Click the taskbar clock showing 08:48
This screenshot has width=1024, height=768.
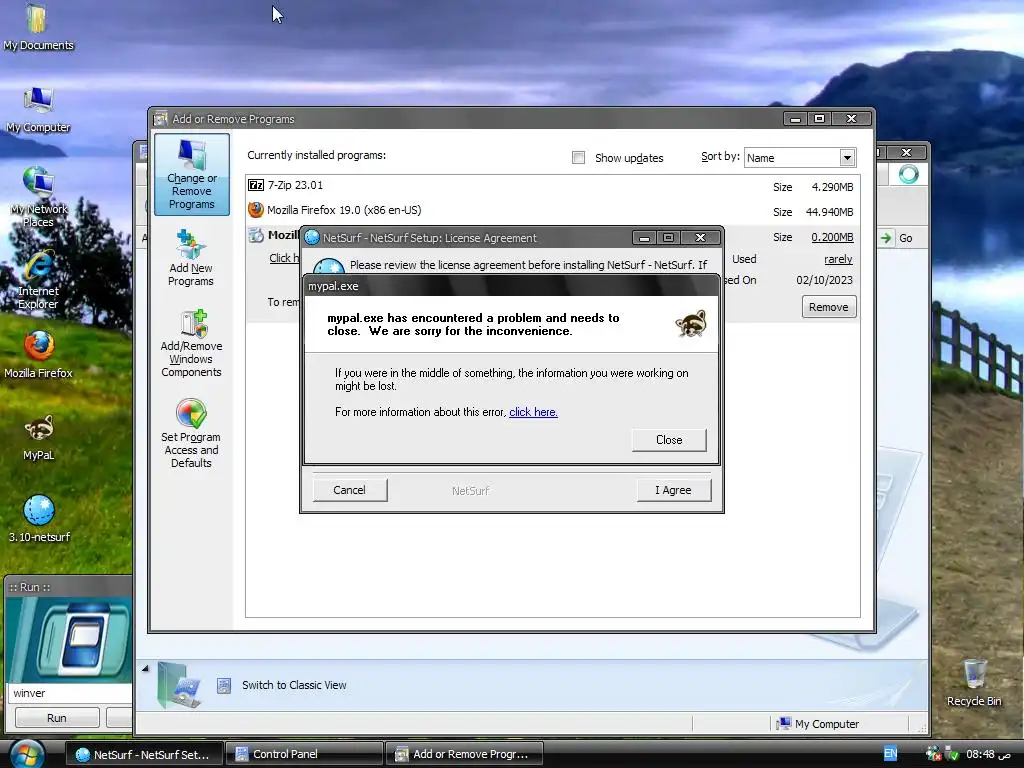point(987,754)
